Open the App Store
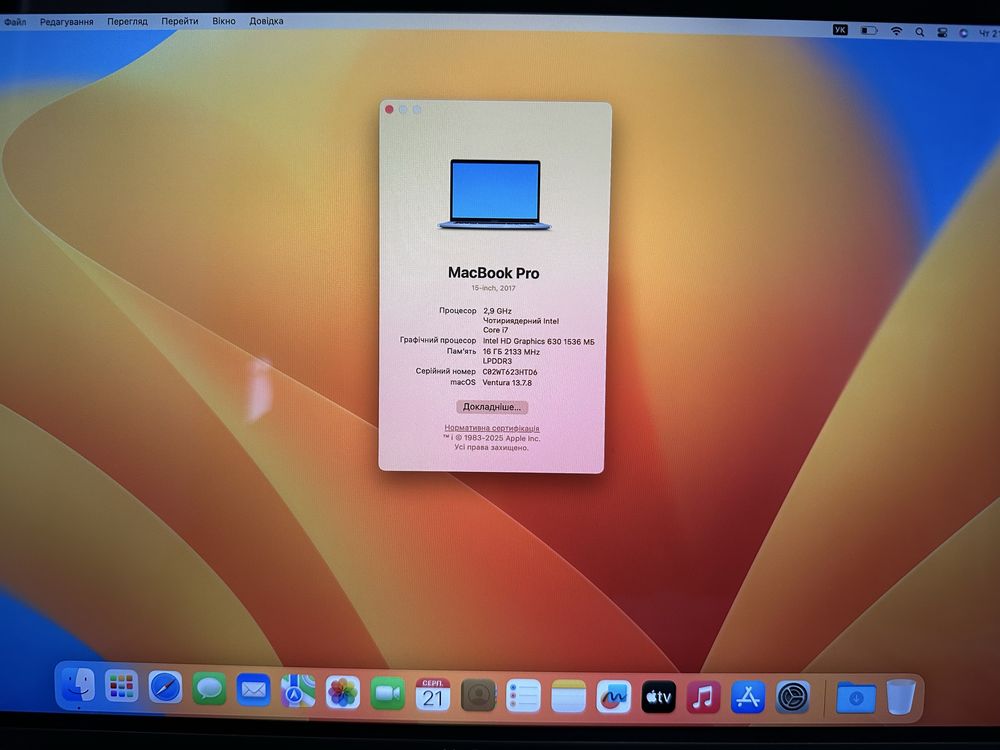The height and width of the screenshot is (750, 1000). point(747,697)
